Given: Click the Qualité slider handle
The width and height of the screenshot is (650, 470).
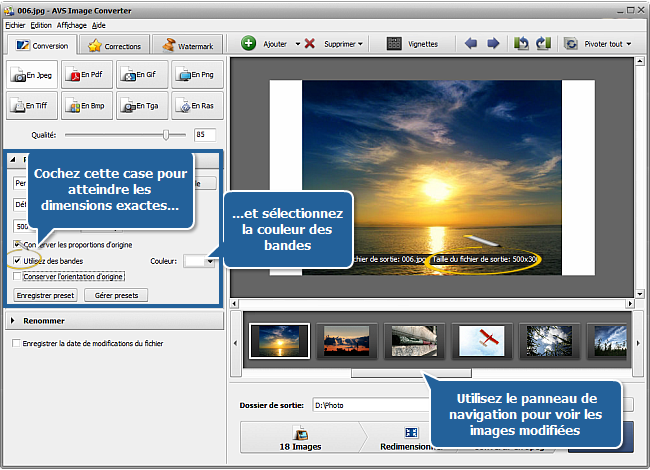Looking at the screenshot, I should click(166, 134).
